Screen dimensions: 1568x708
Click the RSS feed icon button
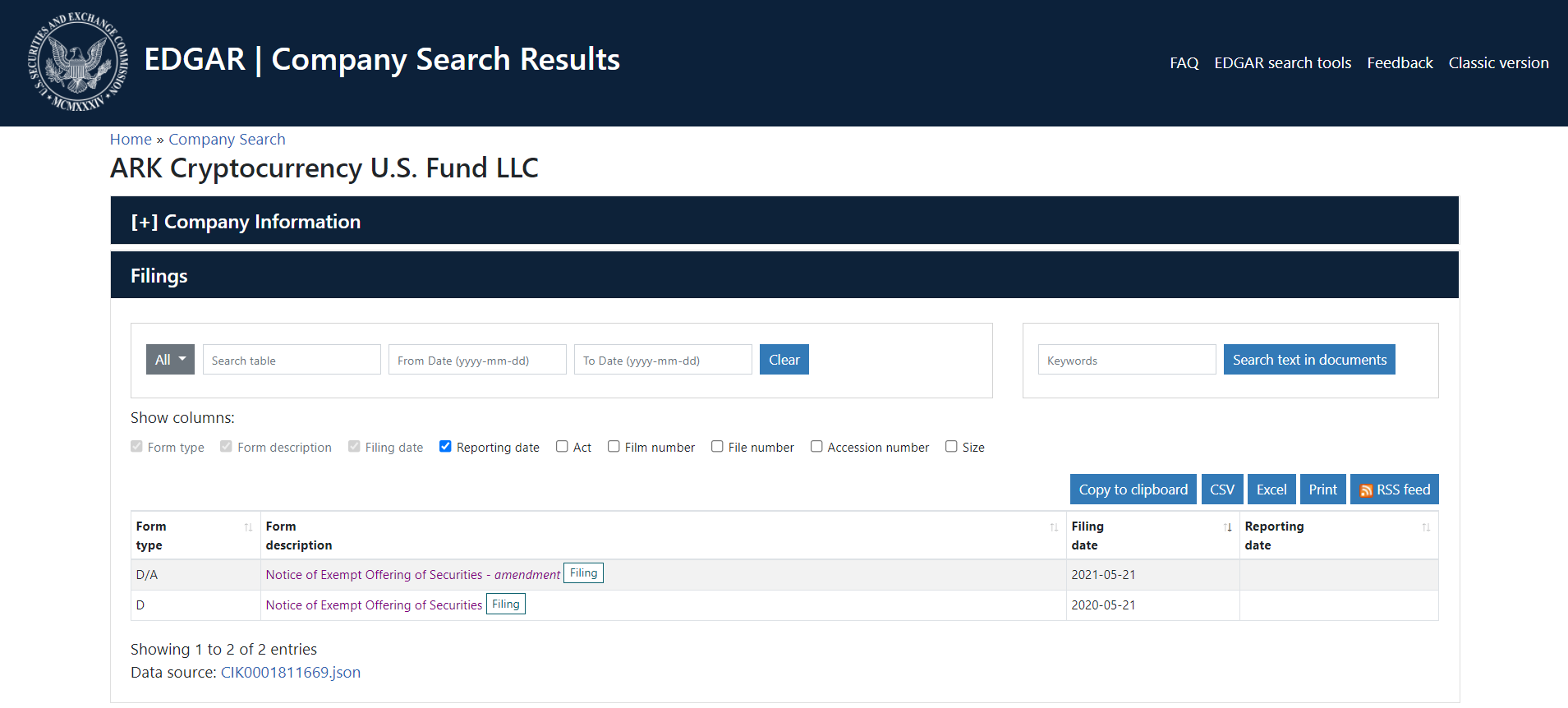point(1394,490)
